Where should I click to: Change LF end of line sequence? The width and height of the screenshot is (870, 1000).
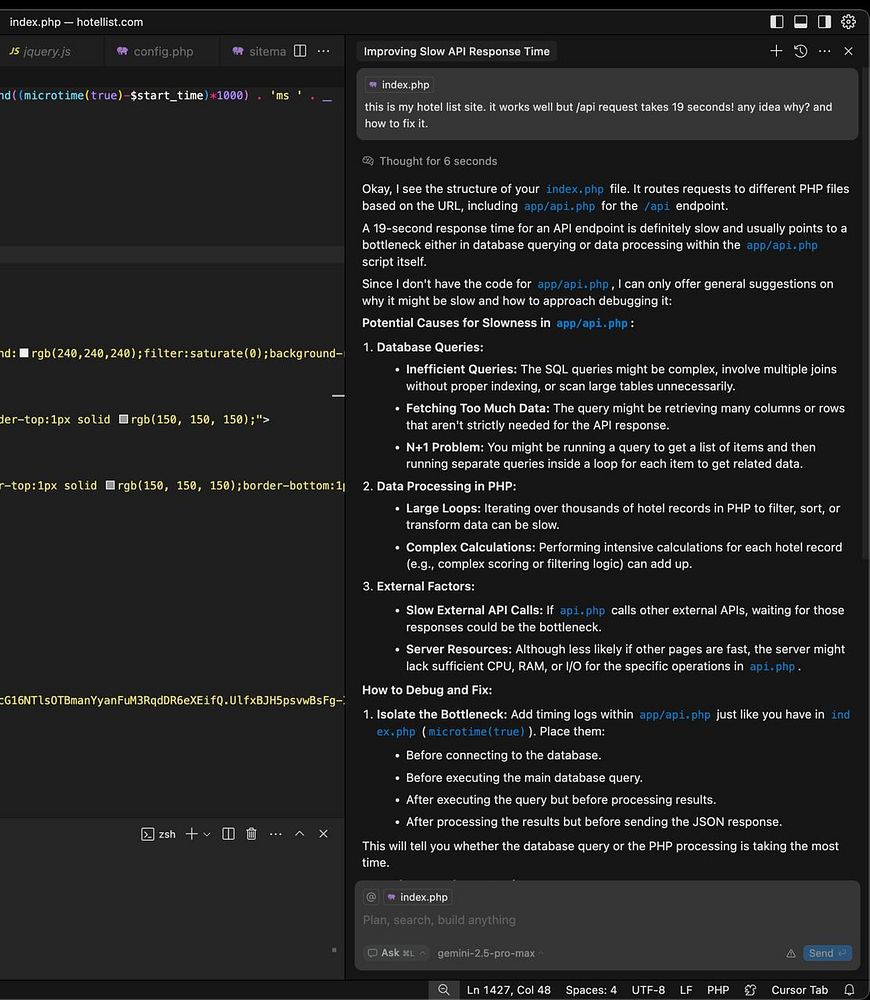pos(686,990)
